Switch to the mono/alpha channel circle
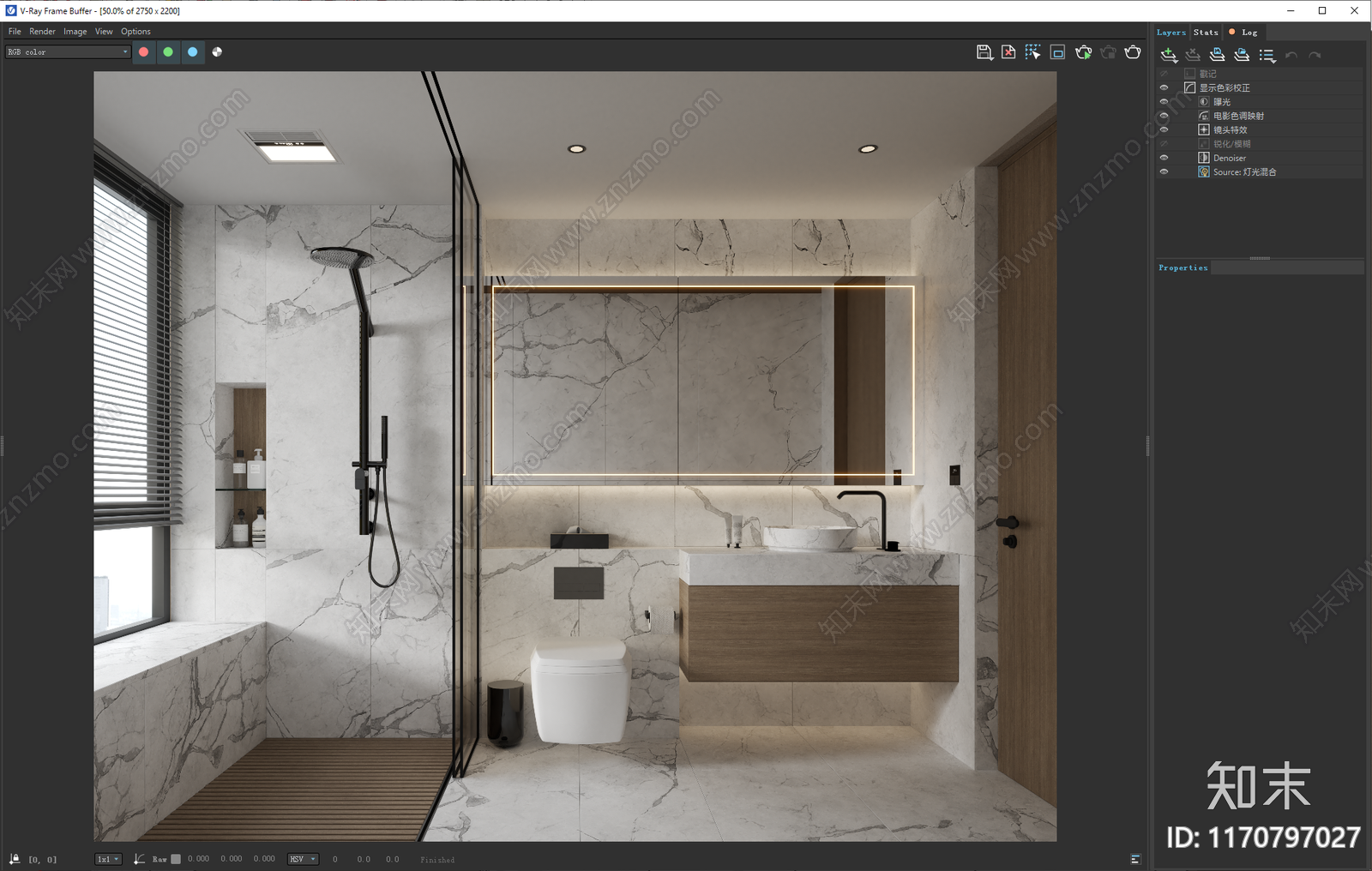 pyautogui.click(x=217, y=52)
